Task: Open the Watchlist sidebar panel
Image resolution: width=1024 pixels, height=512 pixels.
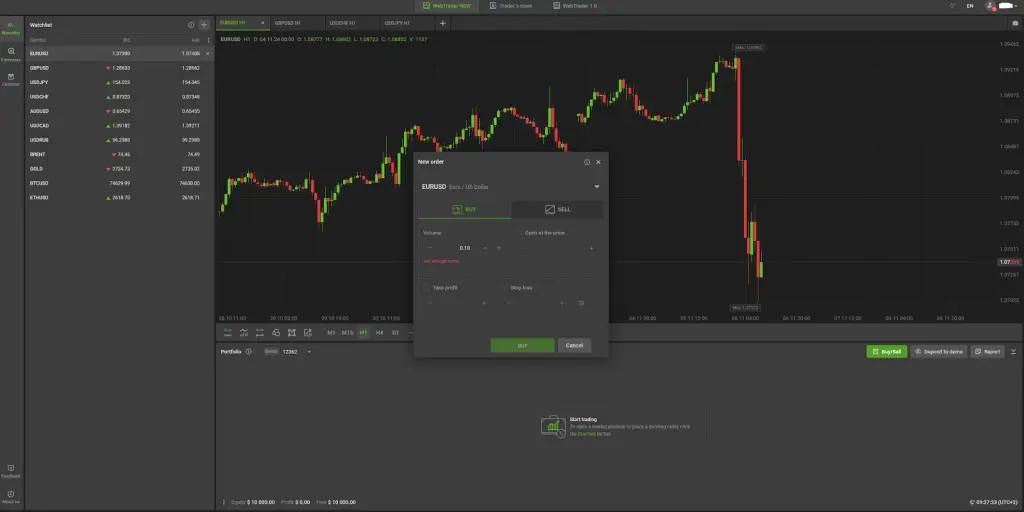Action: coord(10,28)
